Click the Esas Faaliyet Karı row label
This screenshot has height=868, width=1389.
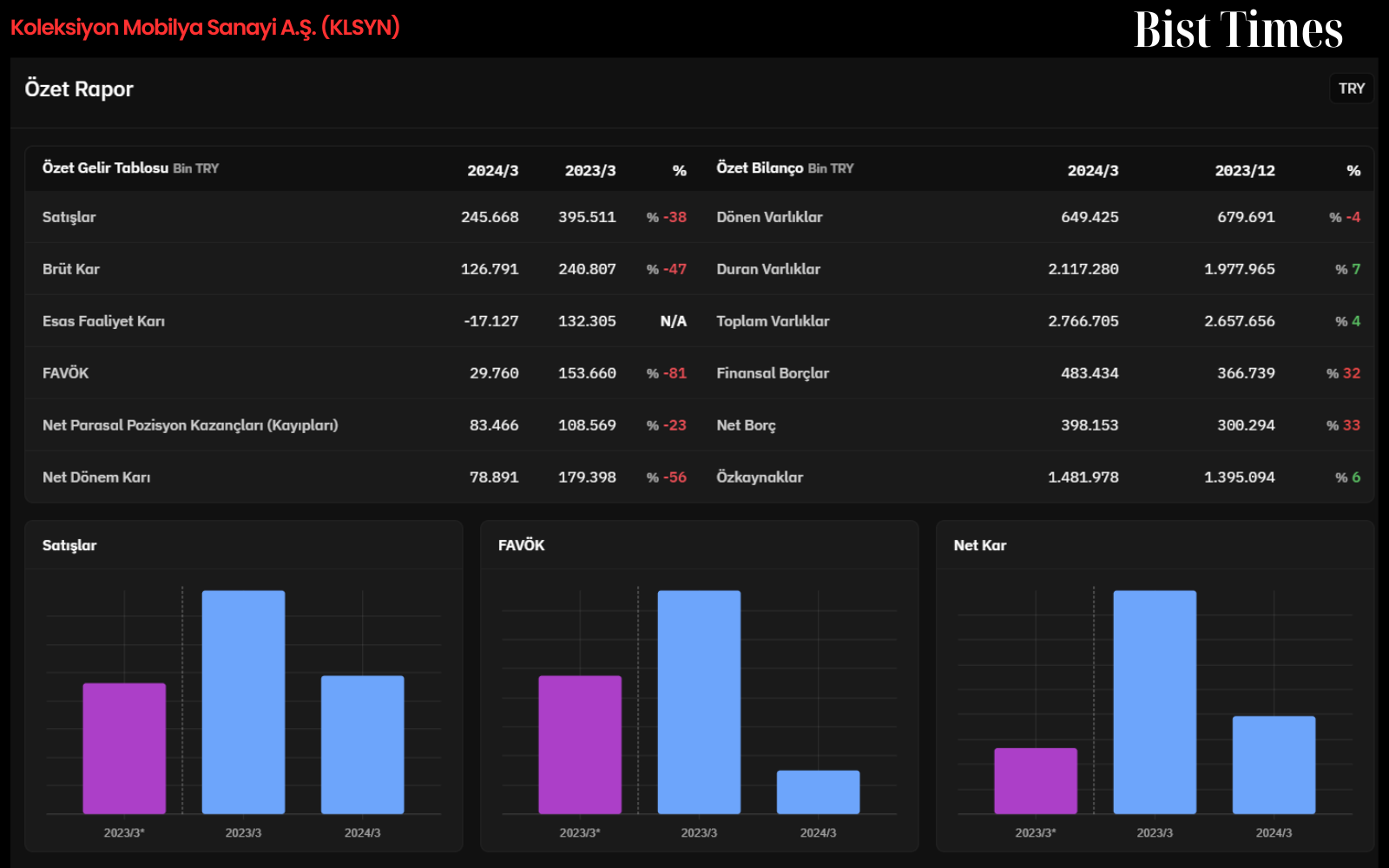(x=103, y=321)
